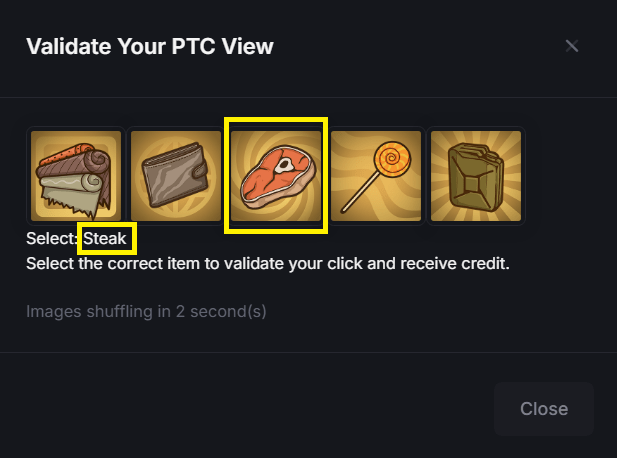Select the steak image
This screenshot has height=458, width=617.
276,176
